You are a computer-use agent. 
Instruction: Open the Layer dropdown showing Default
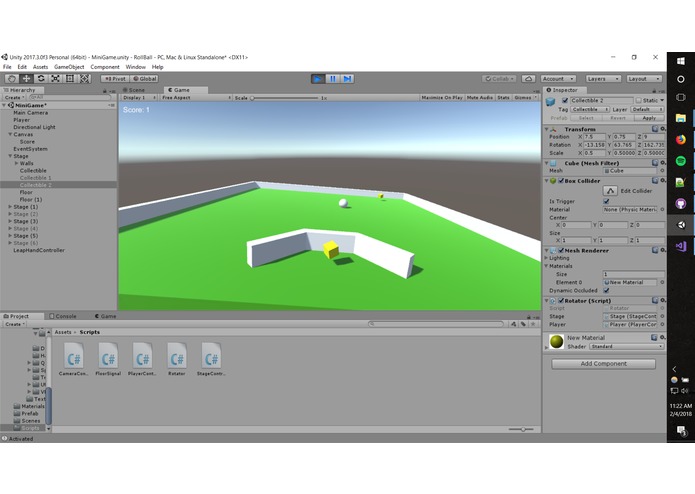pyautogui.click(x=647, y=109)
